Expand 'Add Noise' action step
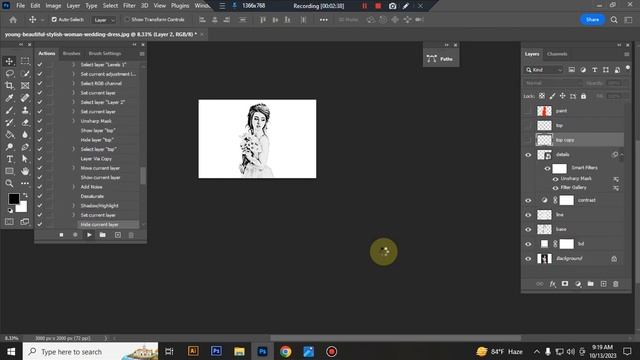 pyautogui.click(x=74, y=187)
